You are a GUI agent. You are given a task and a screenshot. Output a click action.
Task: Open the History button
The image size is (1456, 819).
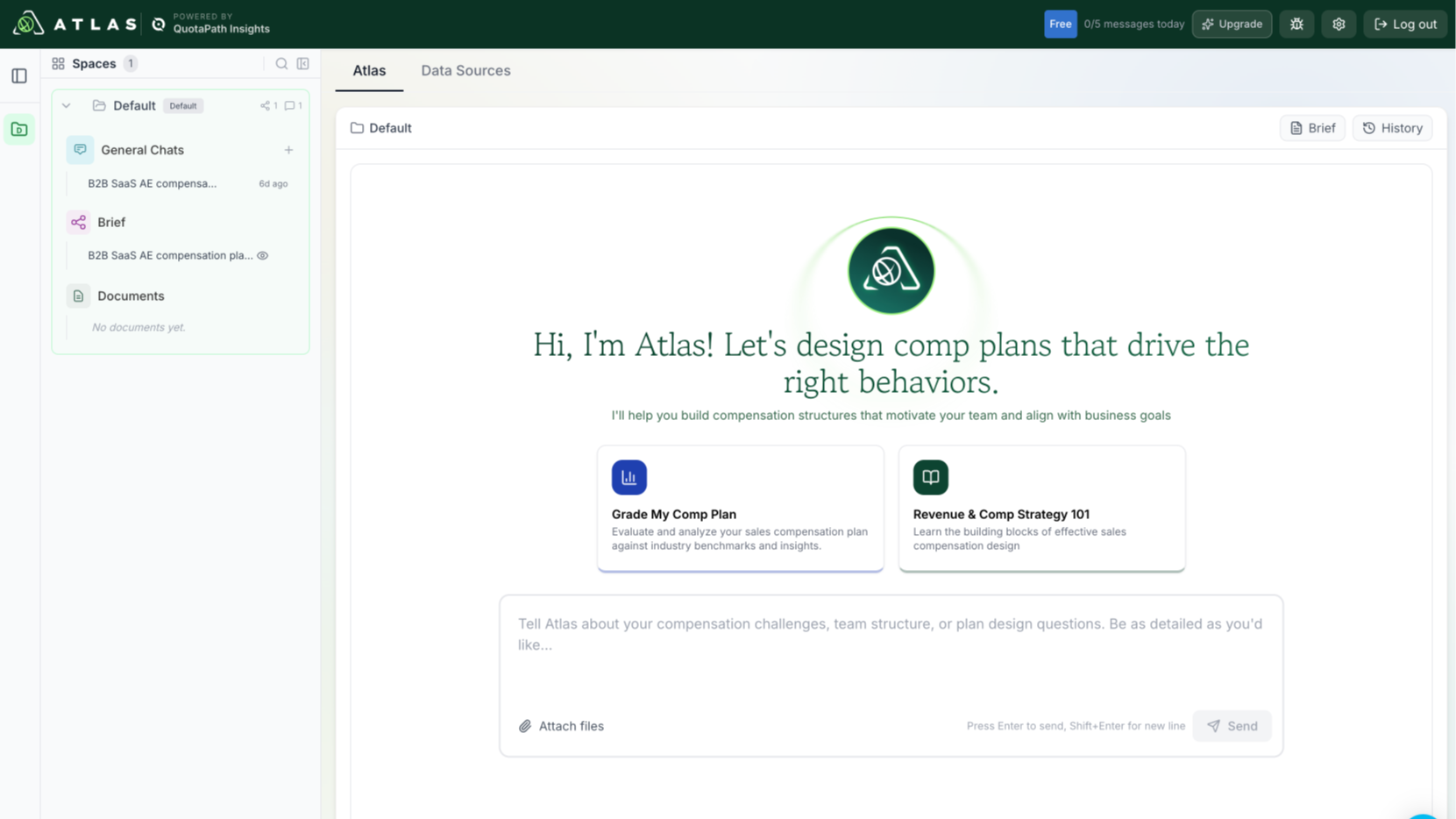pos(1392,128)
